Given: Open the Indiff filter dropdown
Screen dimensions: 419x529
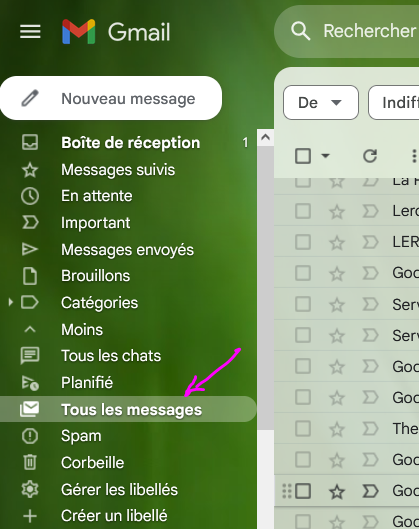Looking at the screenshot, I should [394, 103].
